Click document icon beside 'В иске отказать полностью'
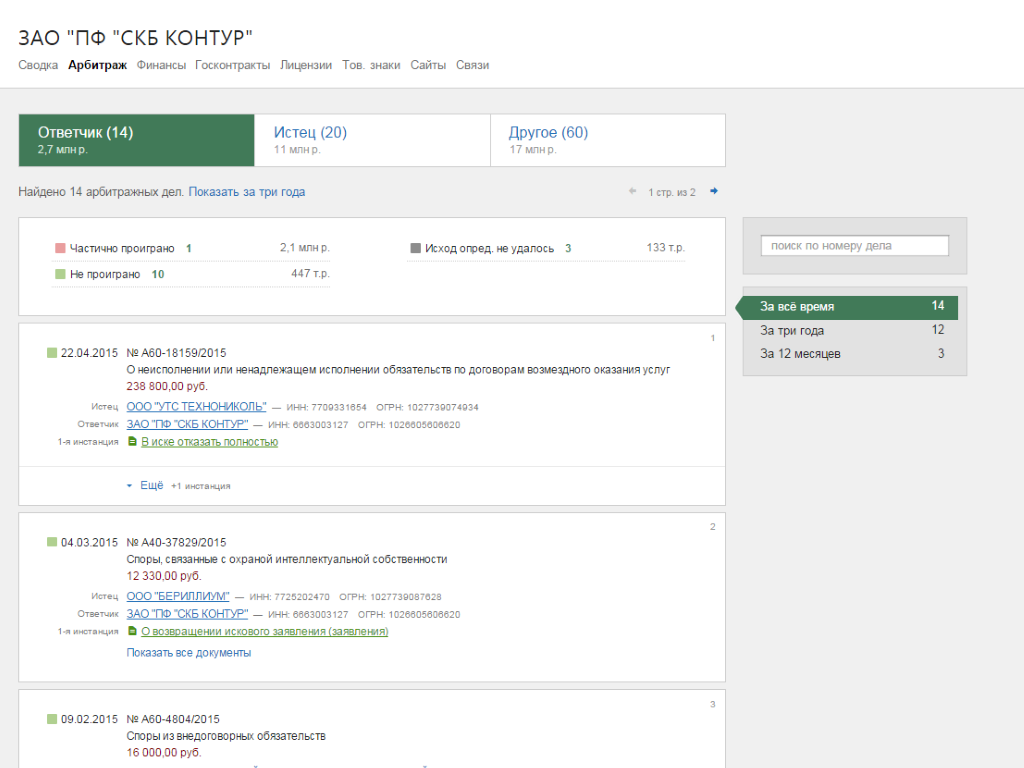1024x768 pixels. pos(132,442)
